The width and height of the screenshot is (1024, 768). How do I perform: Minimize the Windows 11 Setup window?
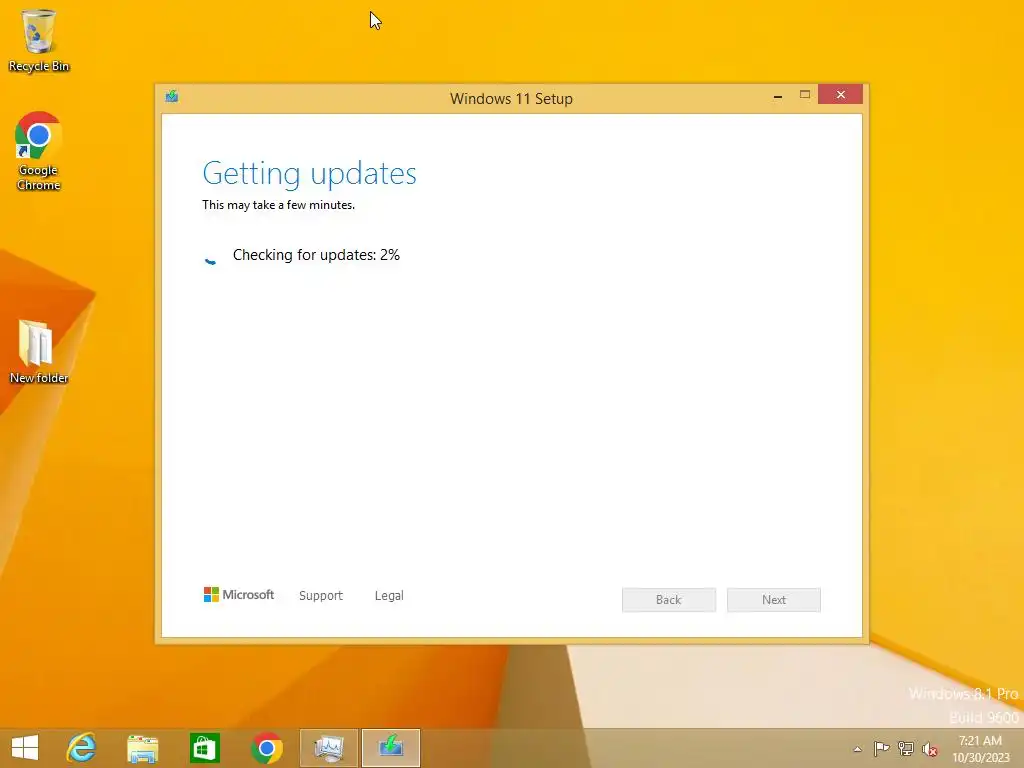click(x=778, y=95)
